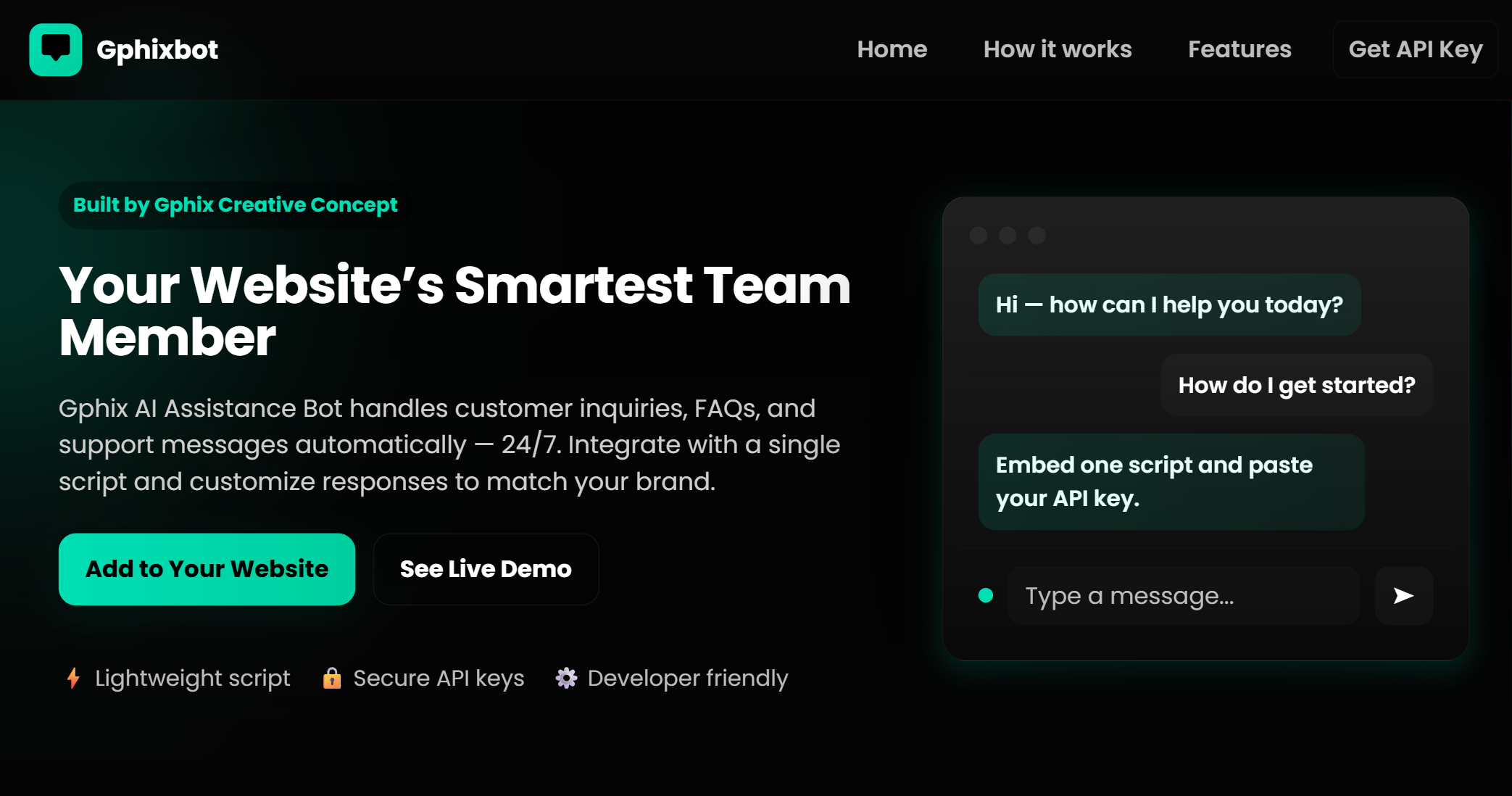The width and height of the screenshot is (1512, 796).
Task: Click the Developer friendly gear icon
Action: pos(567,679)
